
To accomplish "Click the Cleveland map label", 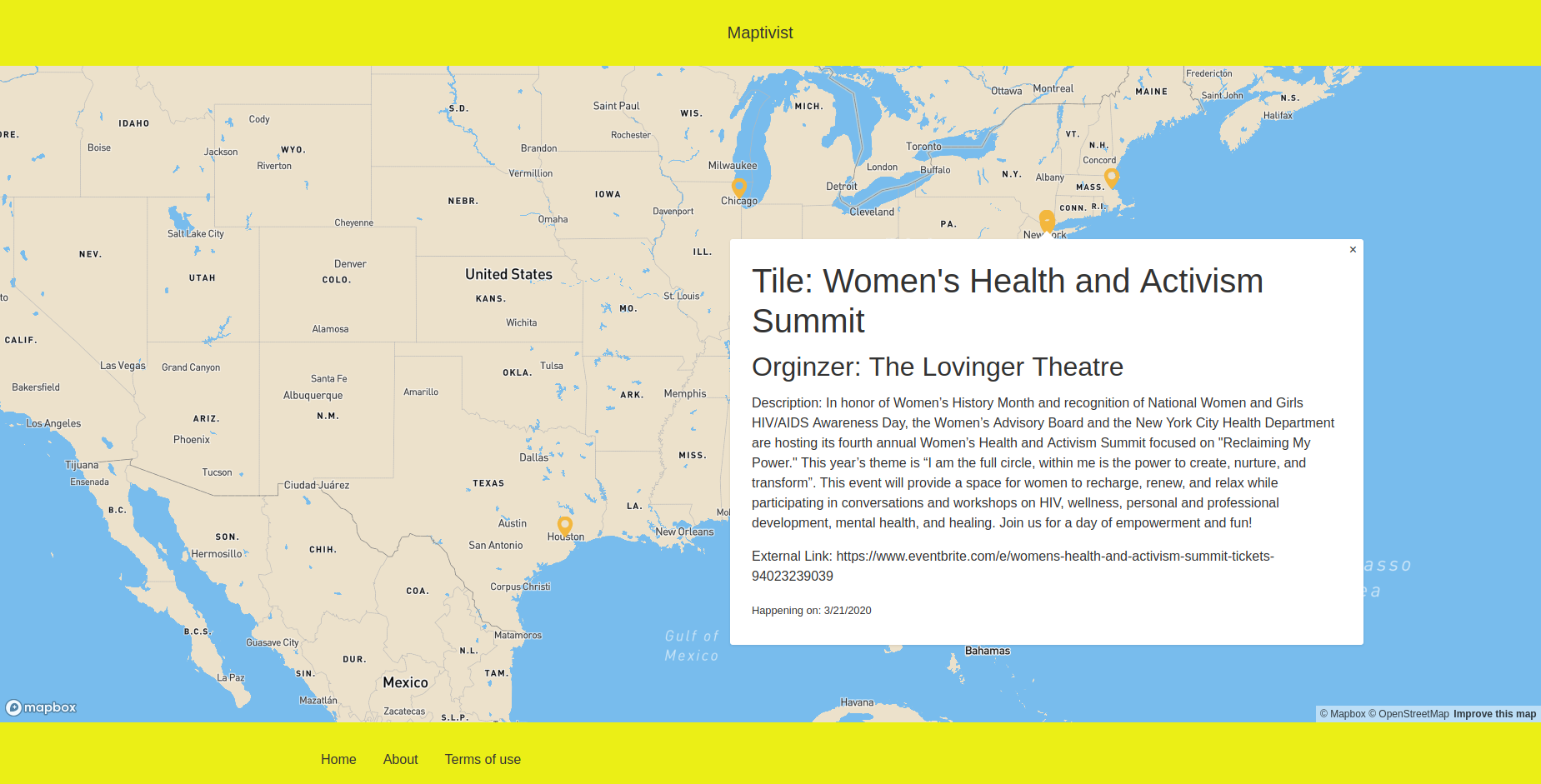I will pyautogui.click(x=872, y=212).
